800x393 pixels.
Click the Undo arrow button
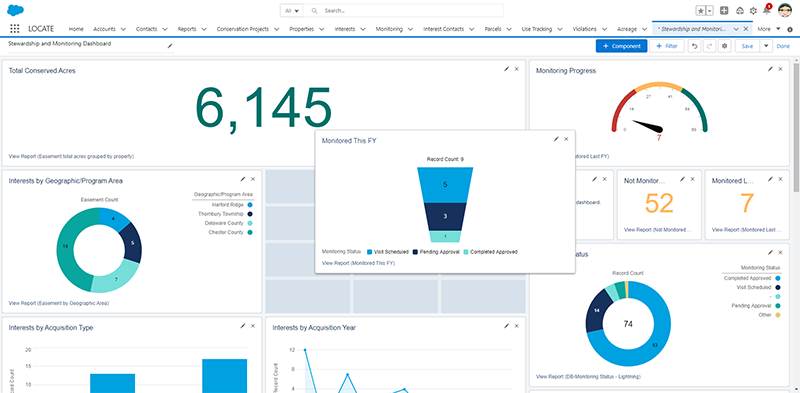point(694,46)
